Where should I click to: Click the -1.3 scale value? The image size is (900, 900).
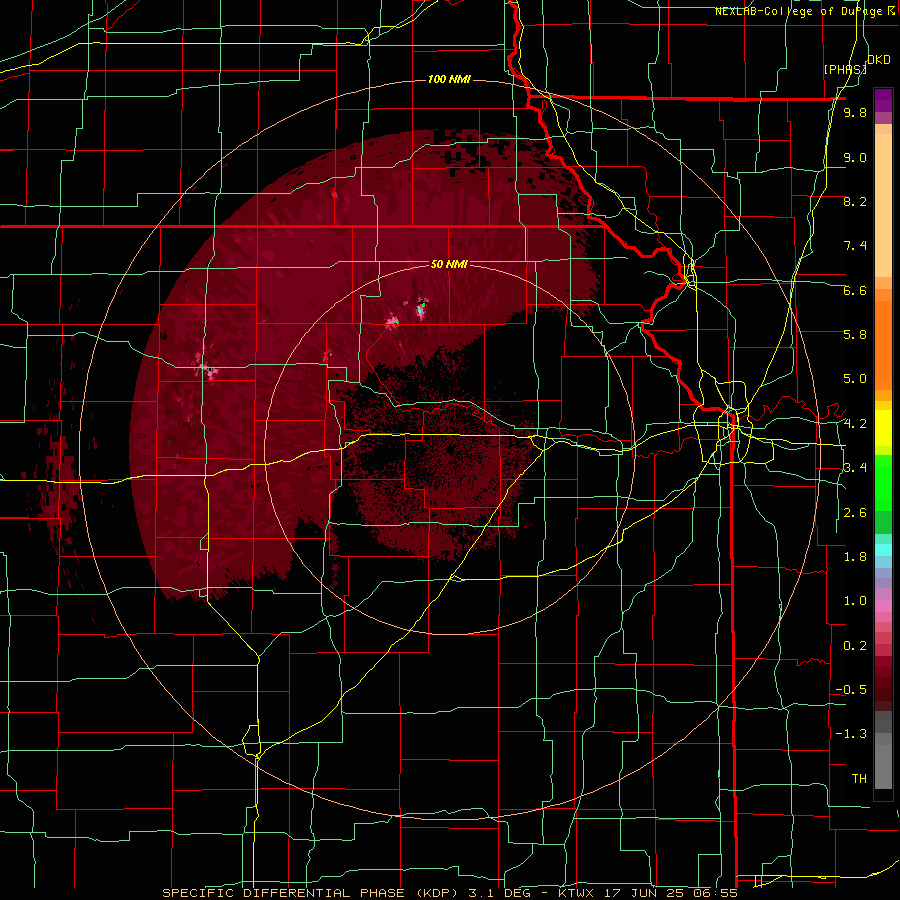pos(851,734)
